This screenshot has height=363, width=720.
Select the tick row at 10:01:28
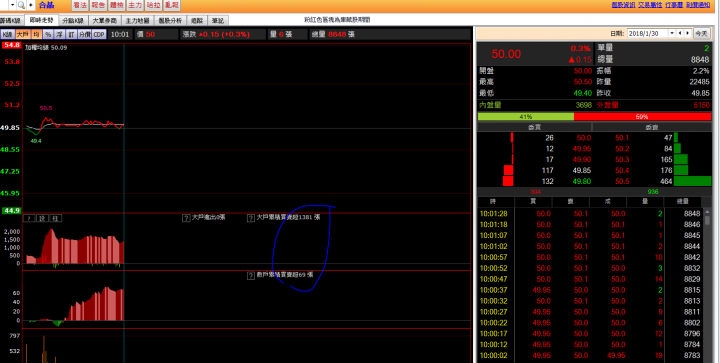[590, 213]
